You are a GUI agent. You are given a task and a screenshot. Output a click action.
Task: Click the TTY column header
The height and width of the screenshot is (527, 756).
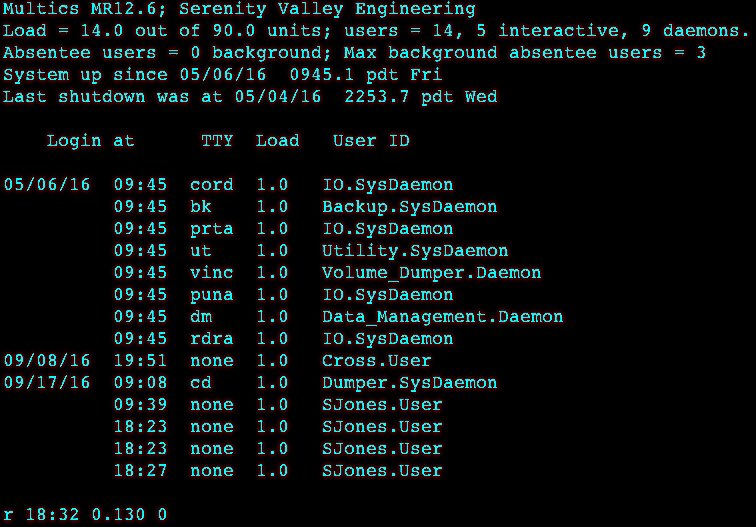217,141
